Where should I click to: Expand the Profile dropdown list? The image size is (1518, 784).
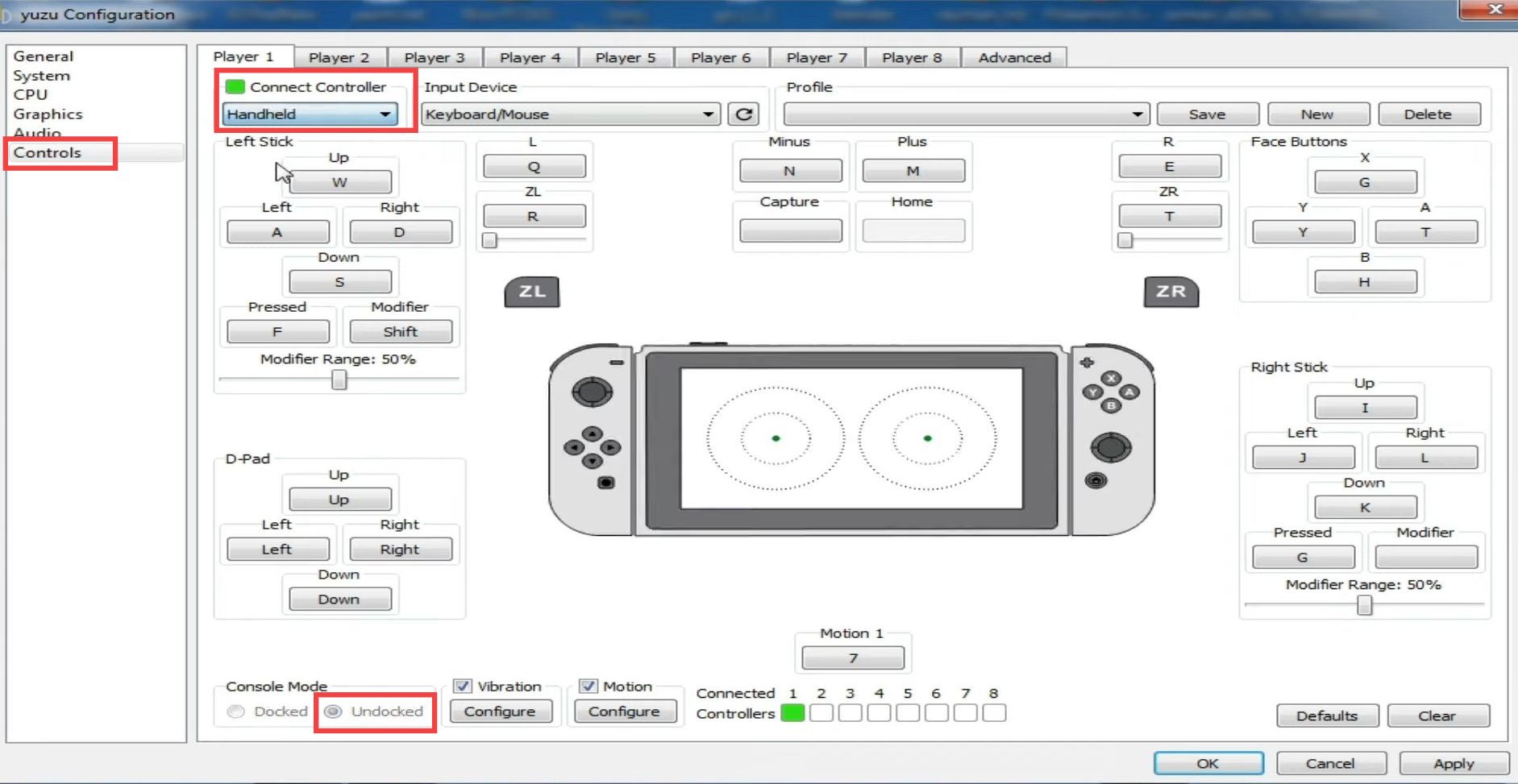(966, 114)
